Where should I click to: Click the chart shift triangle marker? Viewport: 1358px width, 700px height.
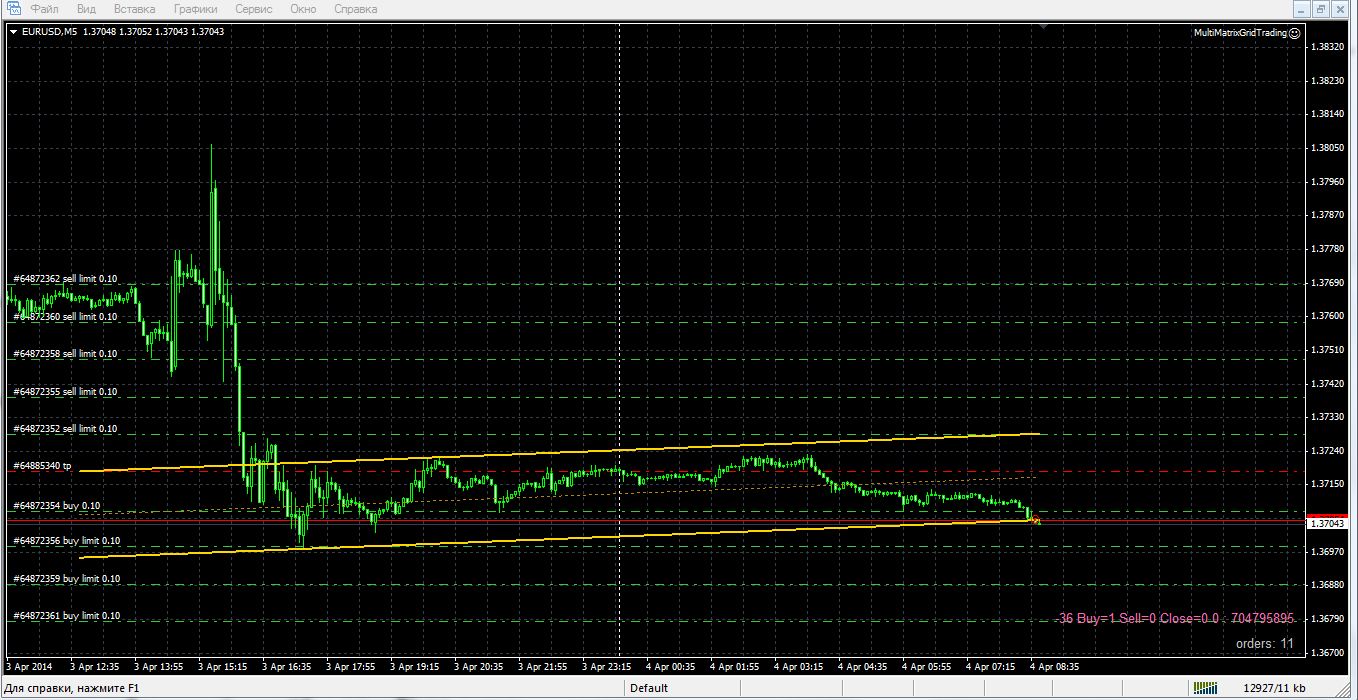point(1044,29)
